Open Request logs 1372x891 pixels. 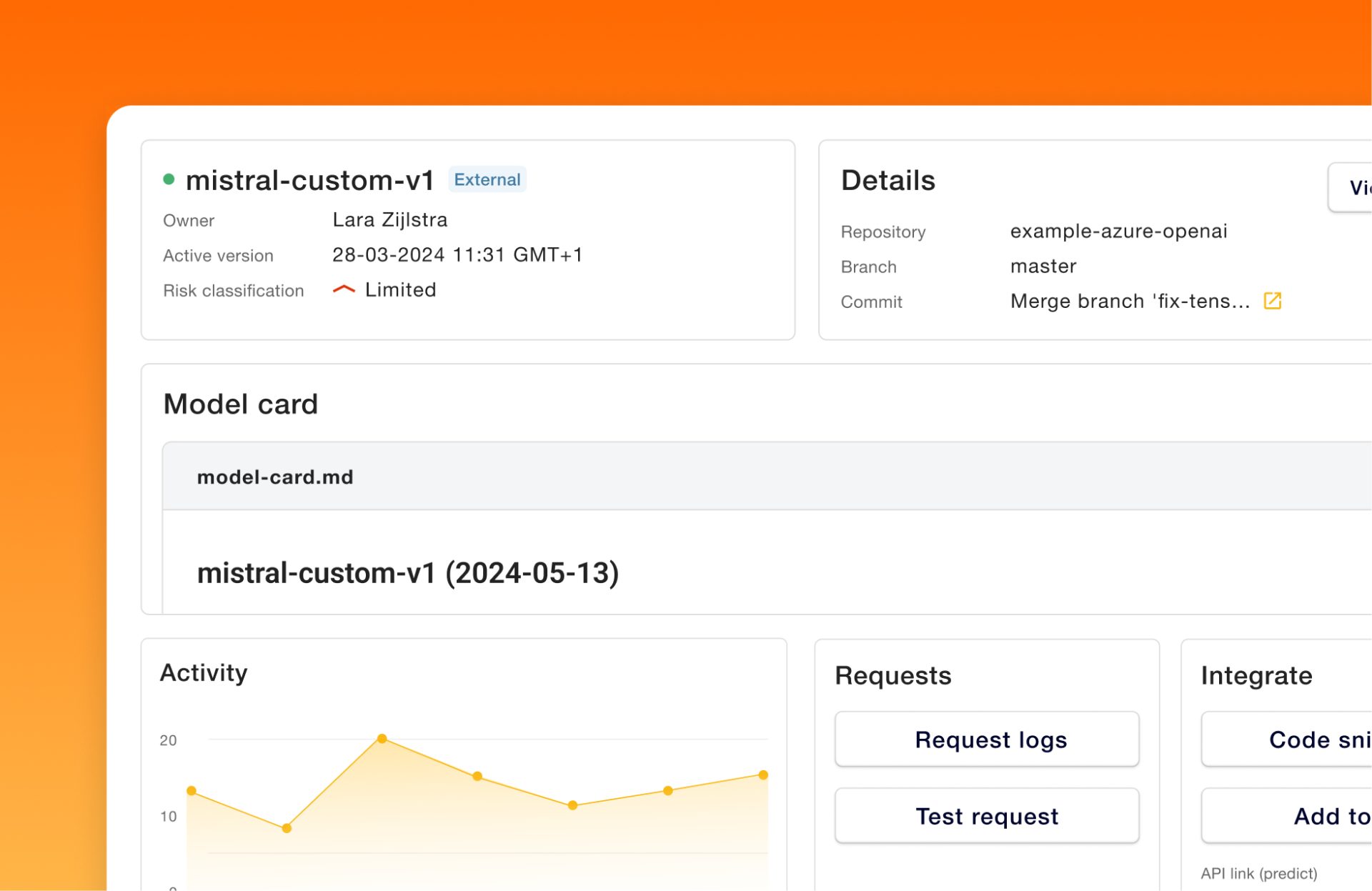coord(987,739)
